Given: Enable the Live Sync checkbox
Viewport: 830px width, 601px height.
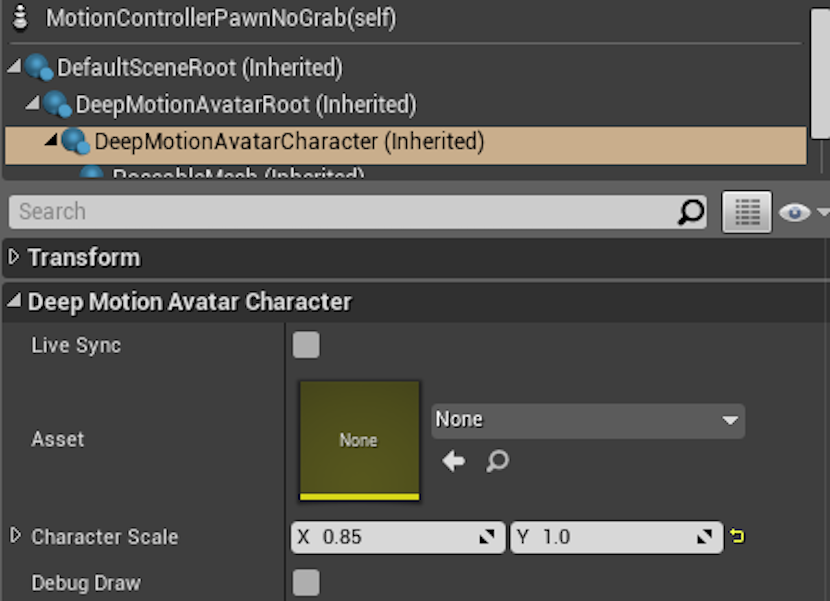Looking at the screenshot, I should coord(306,345).
